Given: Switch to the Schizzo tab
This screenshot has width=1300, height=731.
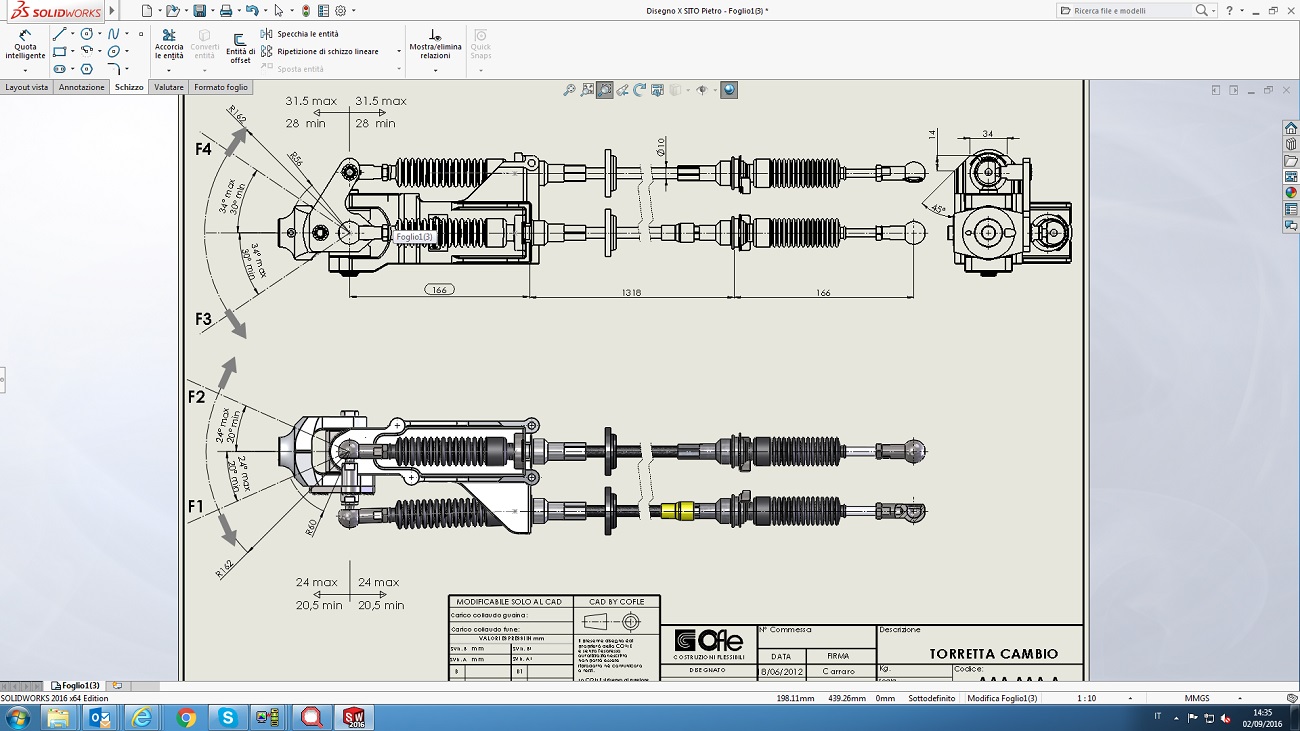Looking at the screenshot, I should [x=129, y=87].
